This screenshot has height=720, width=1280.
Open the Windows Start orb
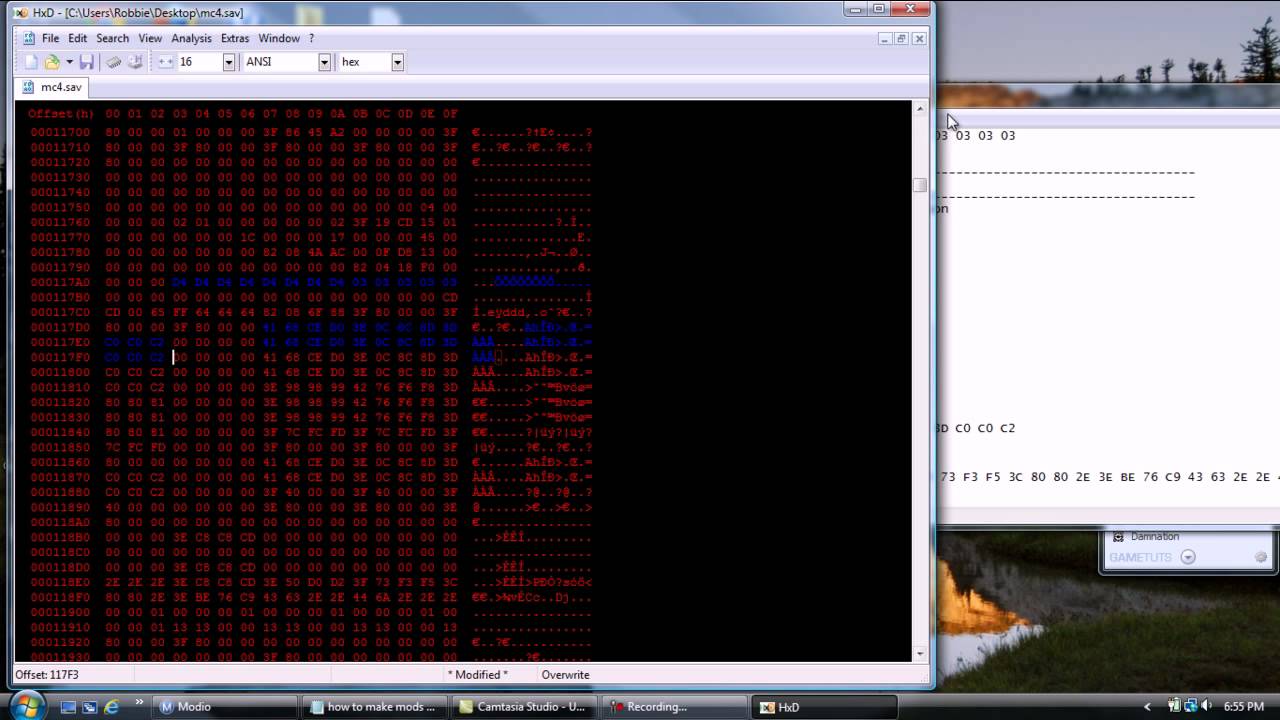click(x=26, y=705)
